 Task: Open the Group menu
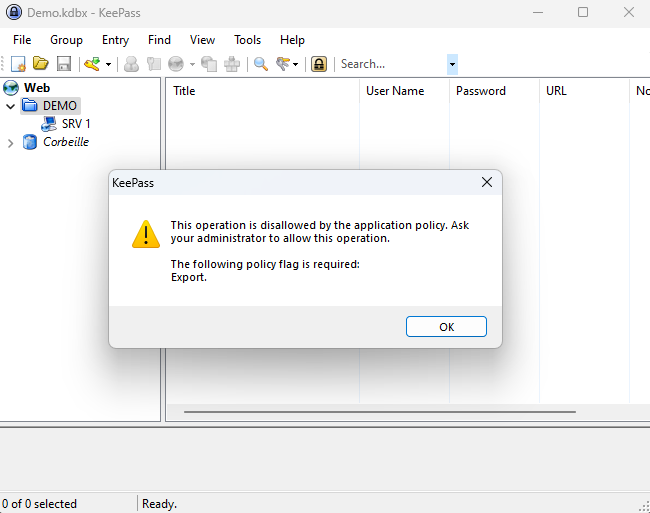[x=66, y=40]
